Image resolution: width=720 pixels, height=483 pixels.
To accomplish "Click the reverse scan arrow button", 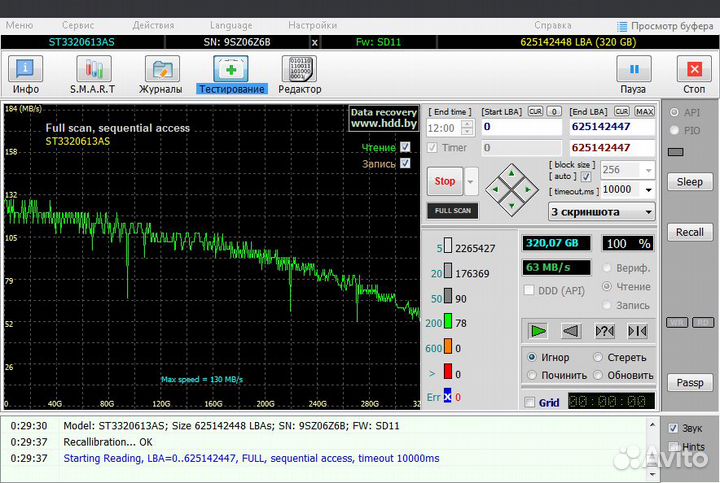I will 571,331.
